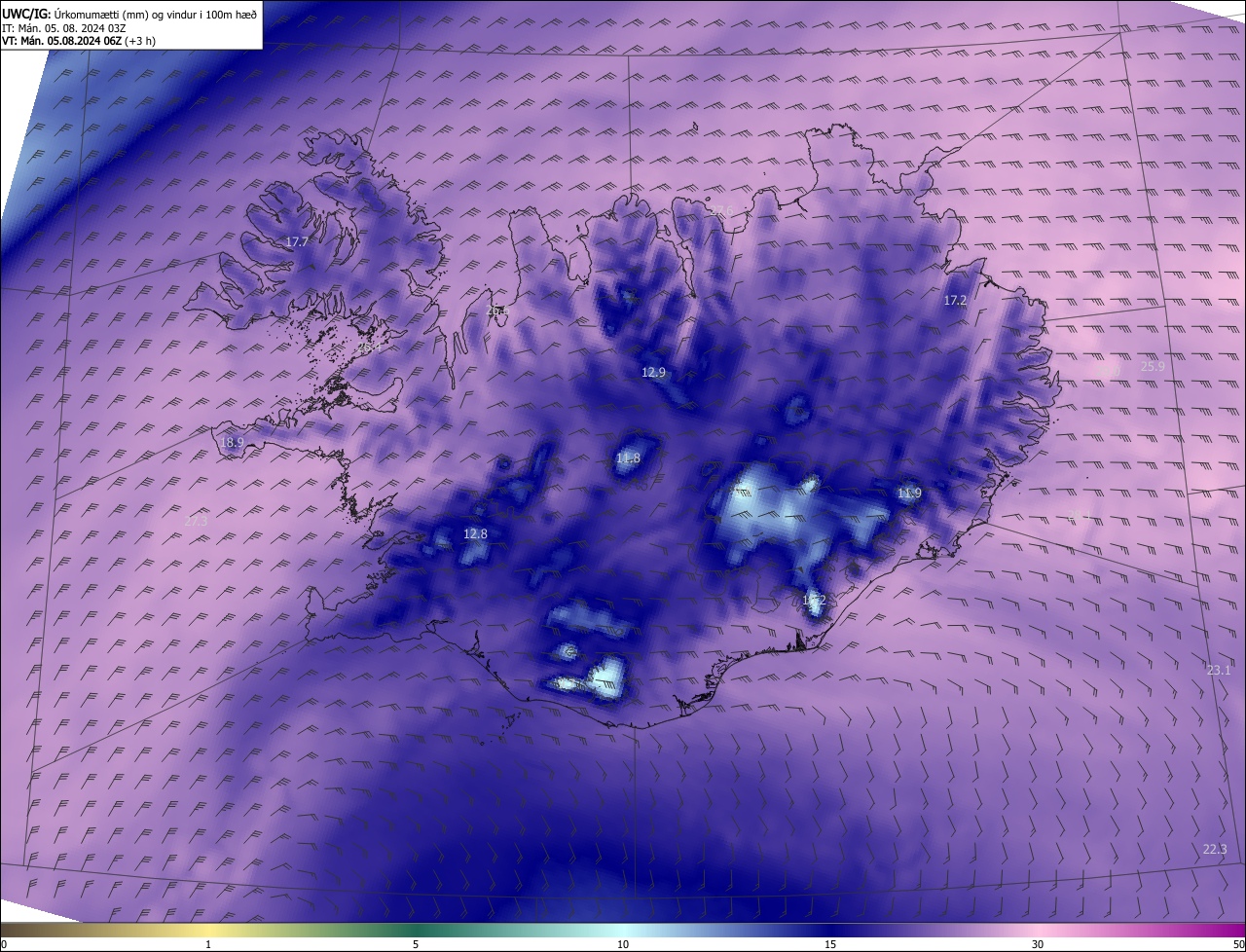Screen dimensions: 1246x952
Task: Click the 28.1 value on the map
Action: (1080, 515)
